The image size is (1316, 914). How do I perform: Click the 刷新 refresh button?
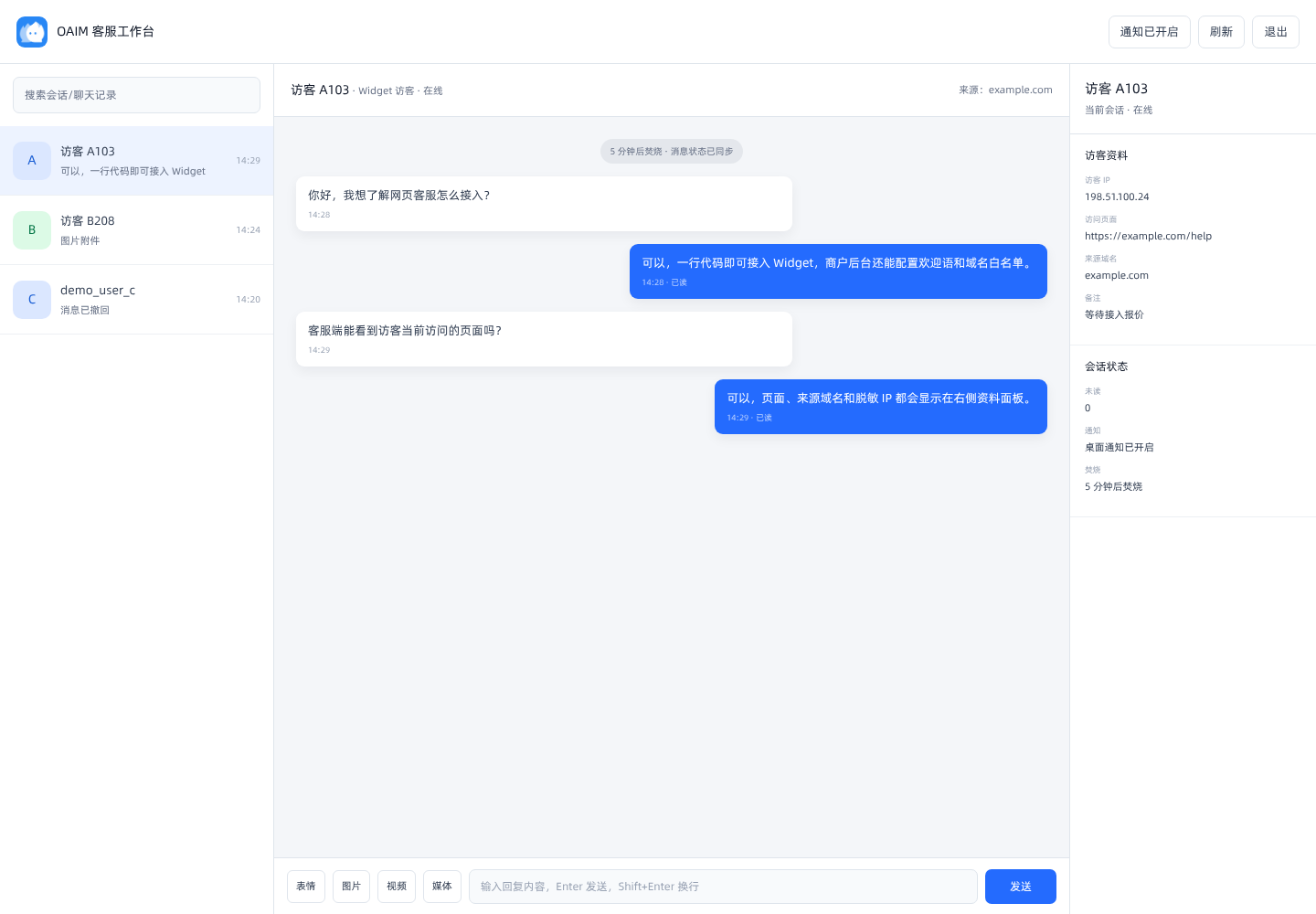pos(1221,32)
